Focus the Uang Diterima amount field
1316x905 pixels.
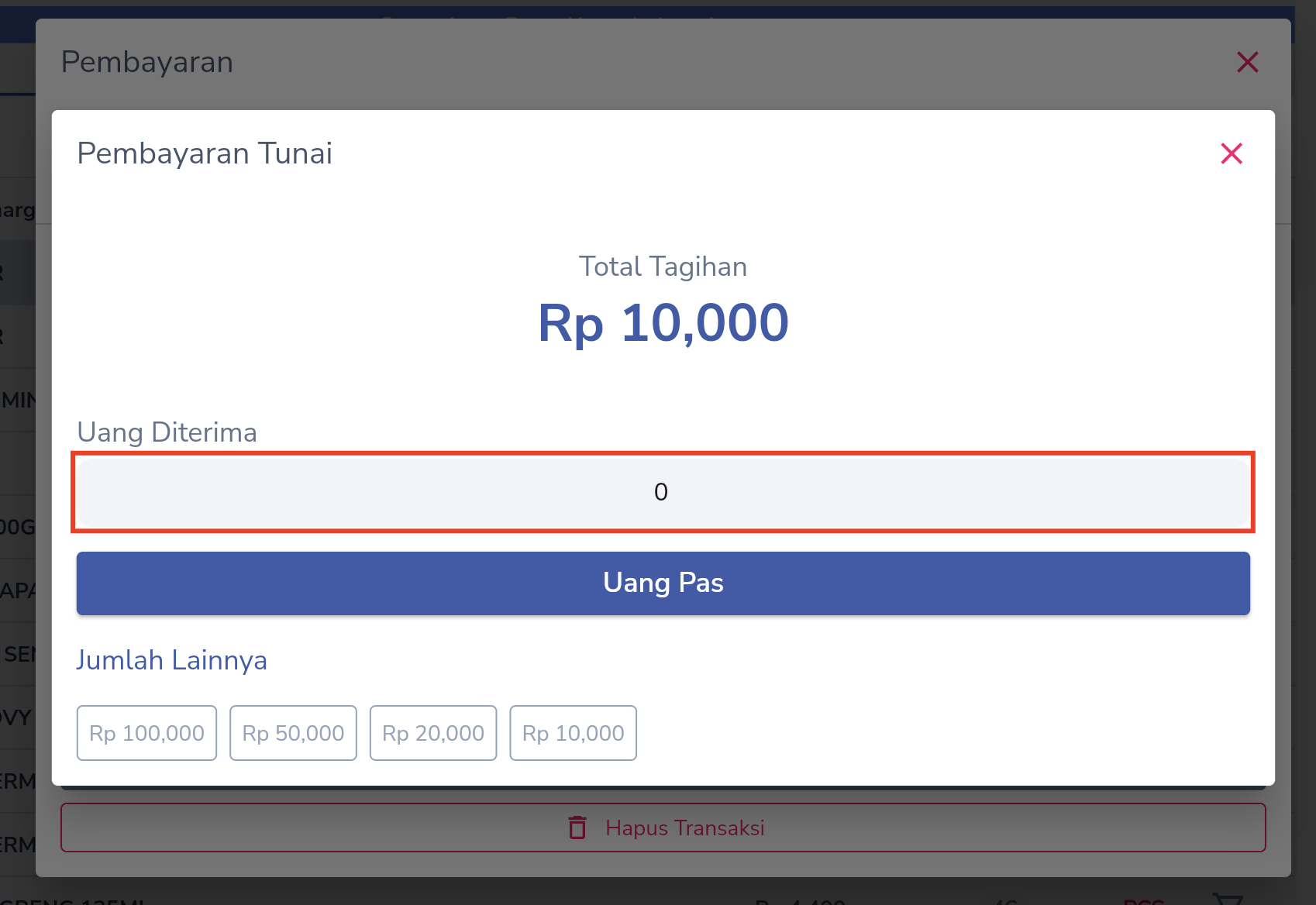663,492
